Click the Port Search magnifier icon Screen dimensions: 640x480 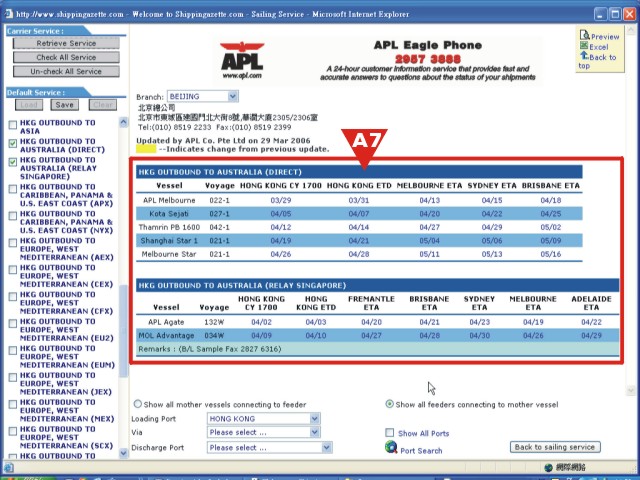click(391, 448)
